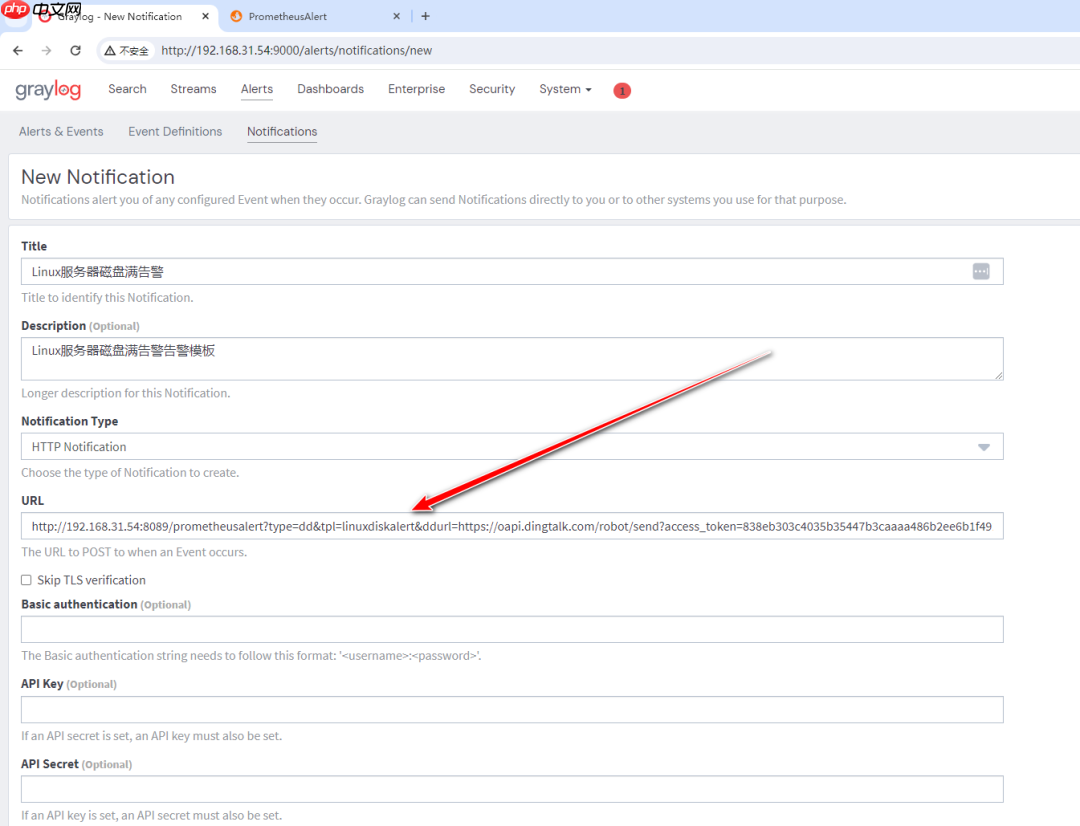Screen dimensions: 1080x826
Task: Click 'Title to identify this Notification.' hint
Action: coord(107,298)
